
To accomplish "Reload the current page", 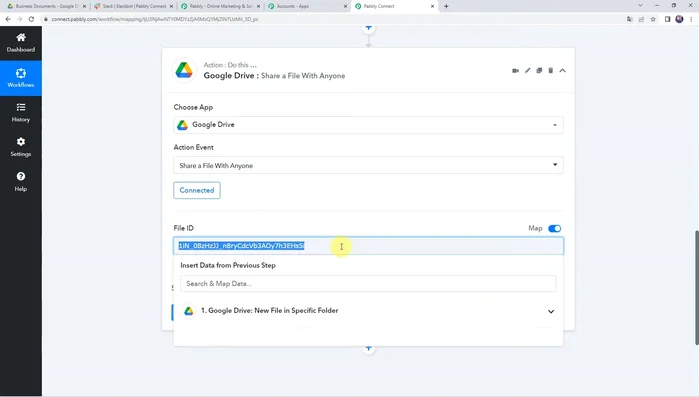I will pyautogui.click(x=31, y=19).
